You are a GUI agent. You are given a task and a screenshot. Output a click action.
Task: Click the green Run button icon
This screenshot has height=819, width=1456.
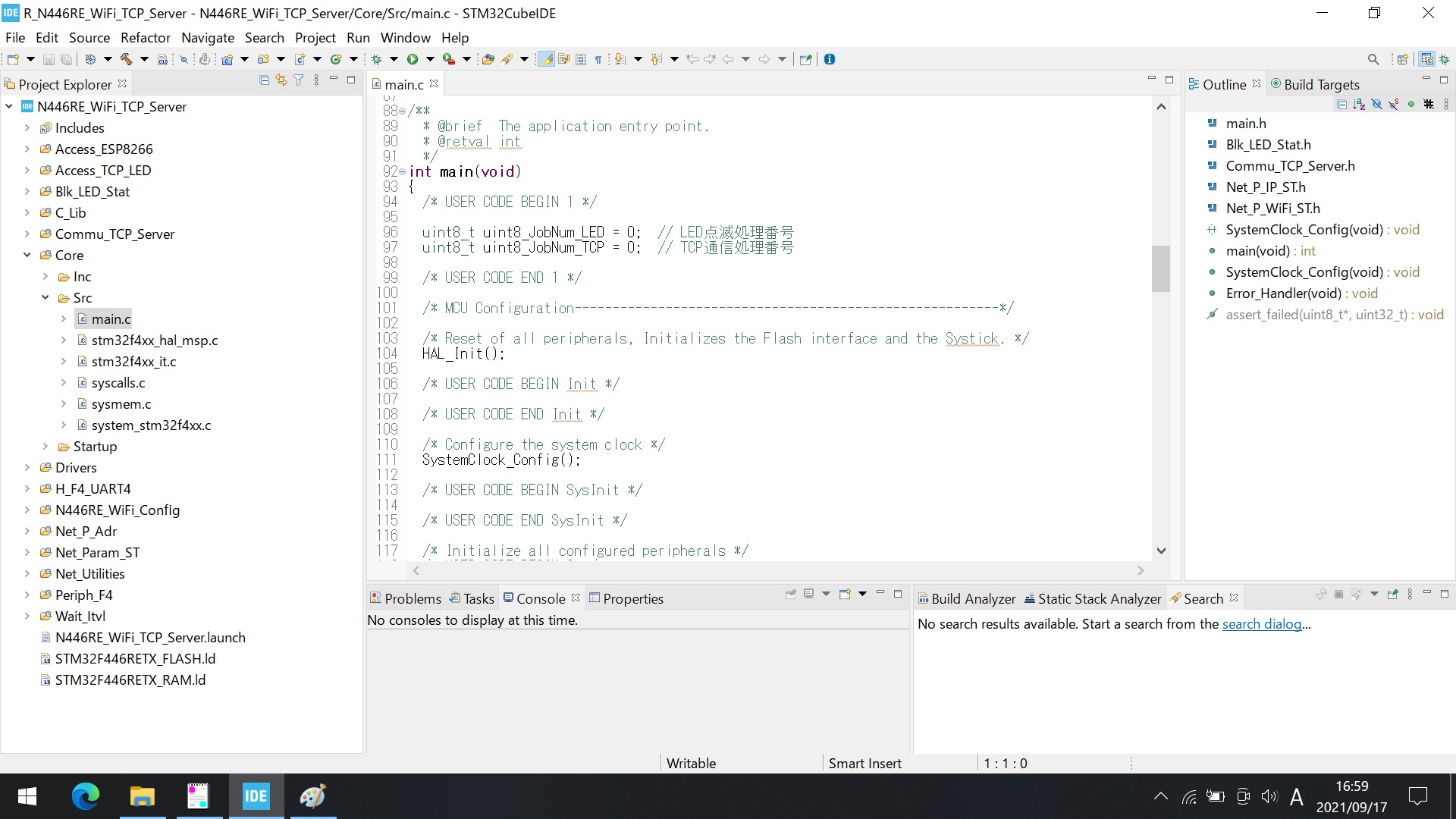click(x=413, y=59)
